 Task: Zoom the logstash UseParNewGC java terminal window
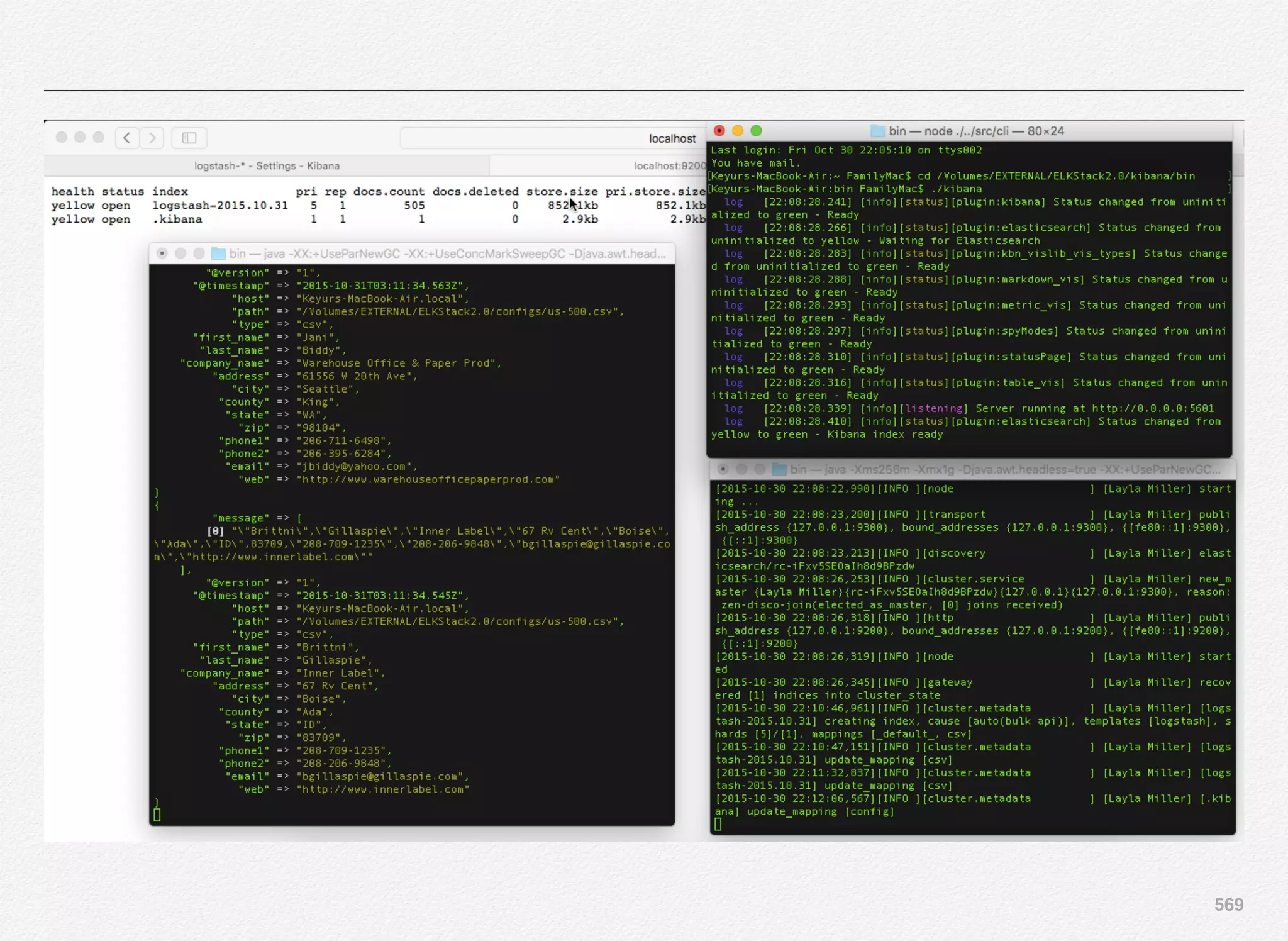[199, 253]
